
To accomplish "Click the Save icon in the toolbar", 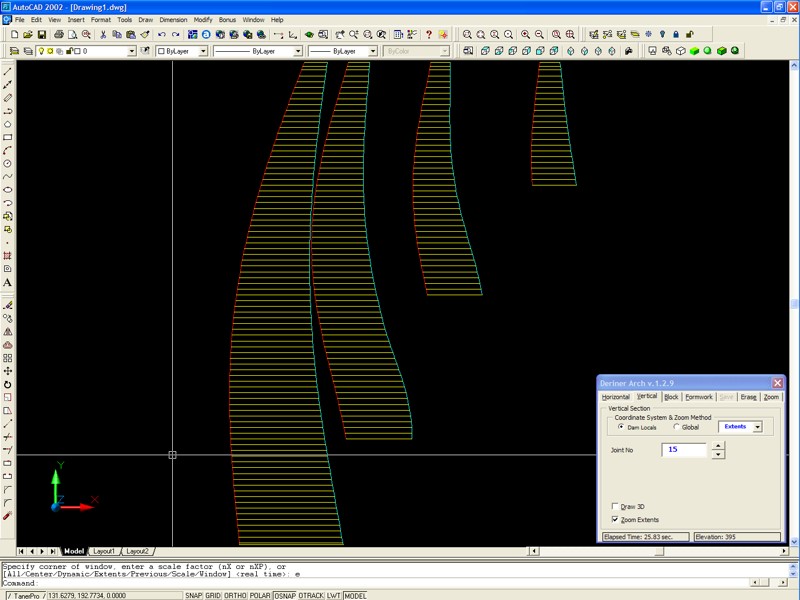I will [x=42, y=35].
